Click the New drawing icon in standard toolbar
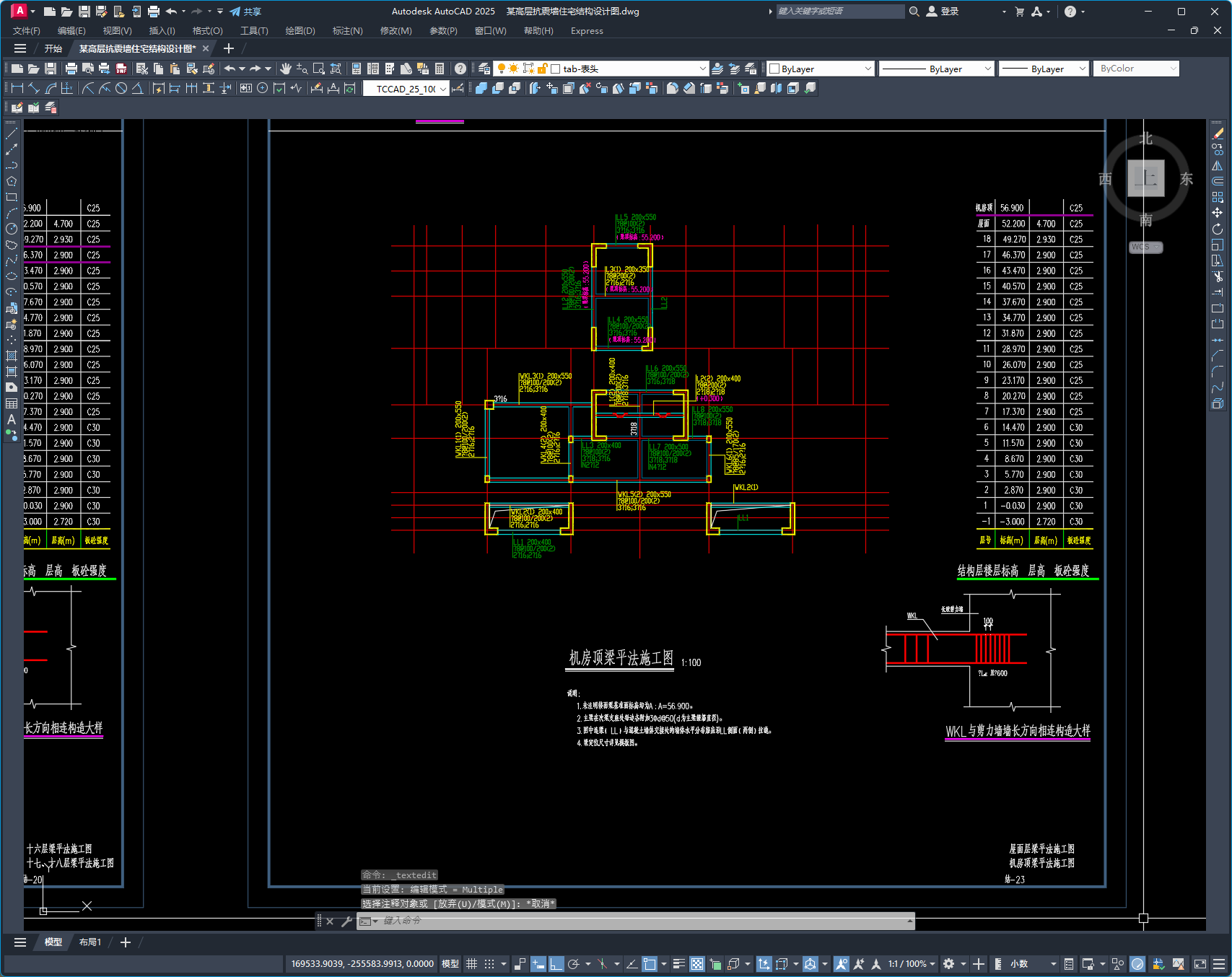The image size is (1232, 977). 17,69
